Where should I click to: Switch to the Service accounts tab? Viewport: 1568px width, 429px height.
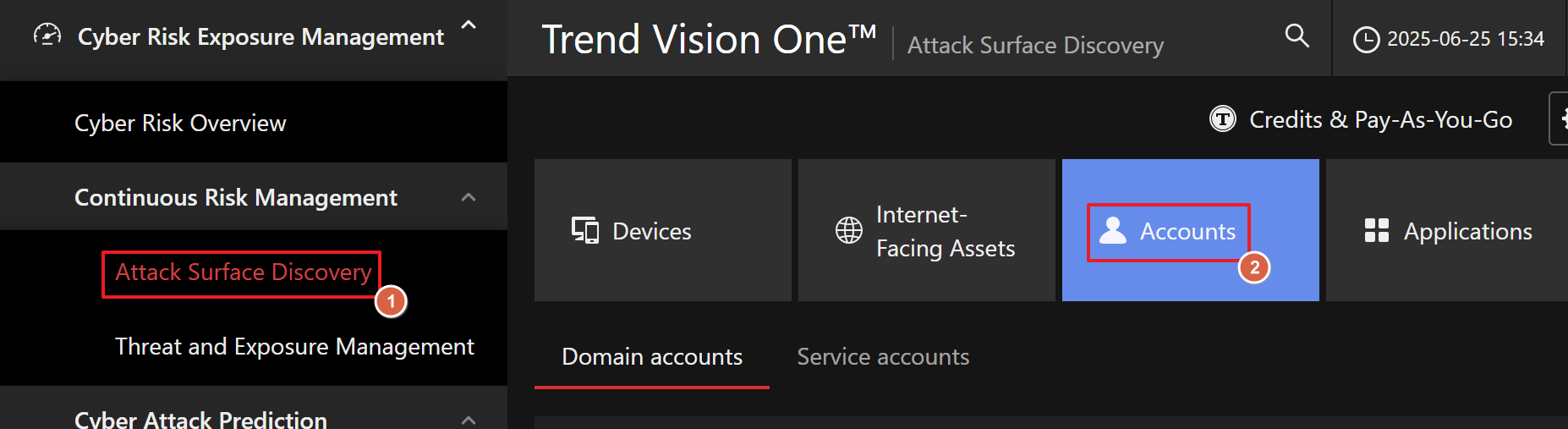[883, 357]
